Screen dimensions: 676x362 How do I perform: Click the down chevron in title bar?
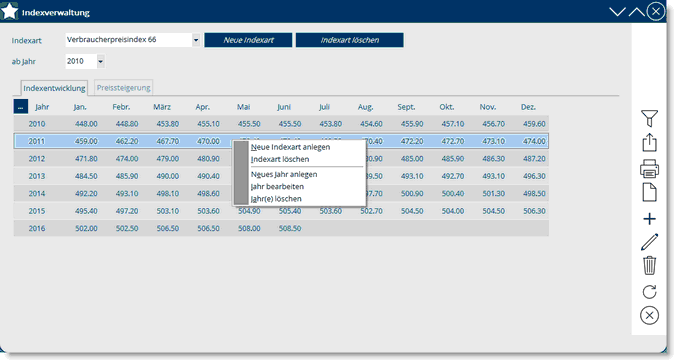click(617, 12)
